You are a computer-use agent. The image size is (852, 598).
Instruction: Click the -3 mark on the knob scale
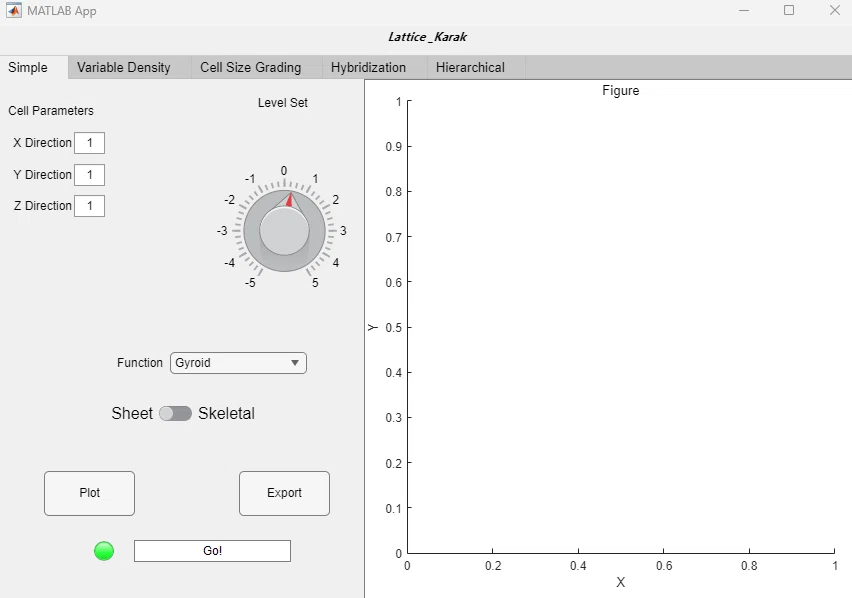coord(222,231)
